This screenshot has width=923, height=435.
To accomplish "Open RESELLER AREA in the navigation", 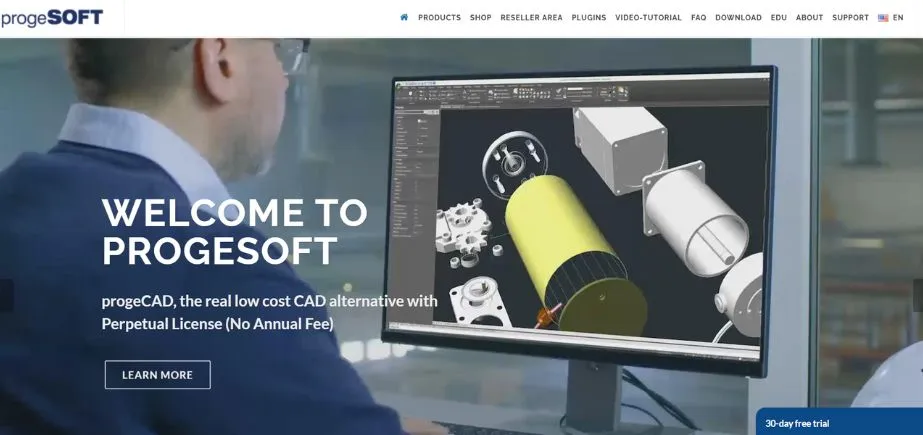I will click(531, 18).
